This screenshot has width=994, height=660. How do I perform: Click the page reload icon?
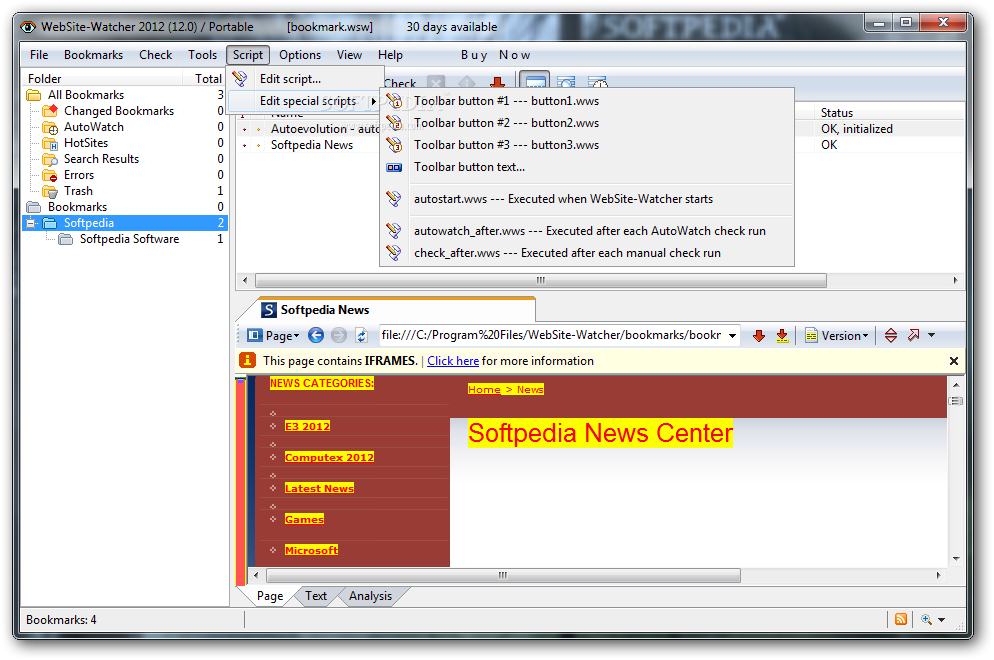coord(361,335)
